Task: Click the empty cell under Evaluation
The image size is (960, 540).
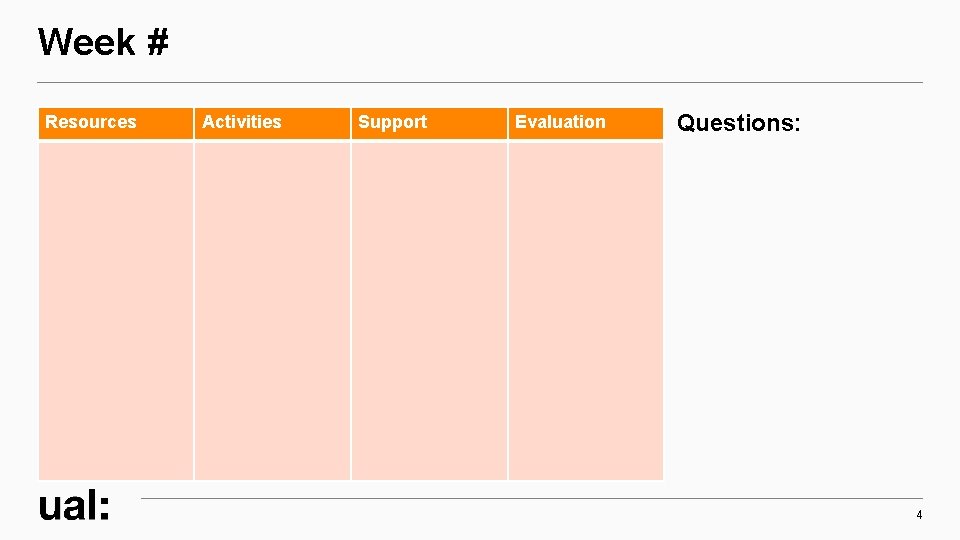Action: (x=585, y=310)
